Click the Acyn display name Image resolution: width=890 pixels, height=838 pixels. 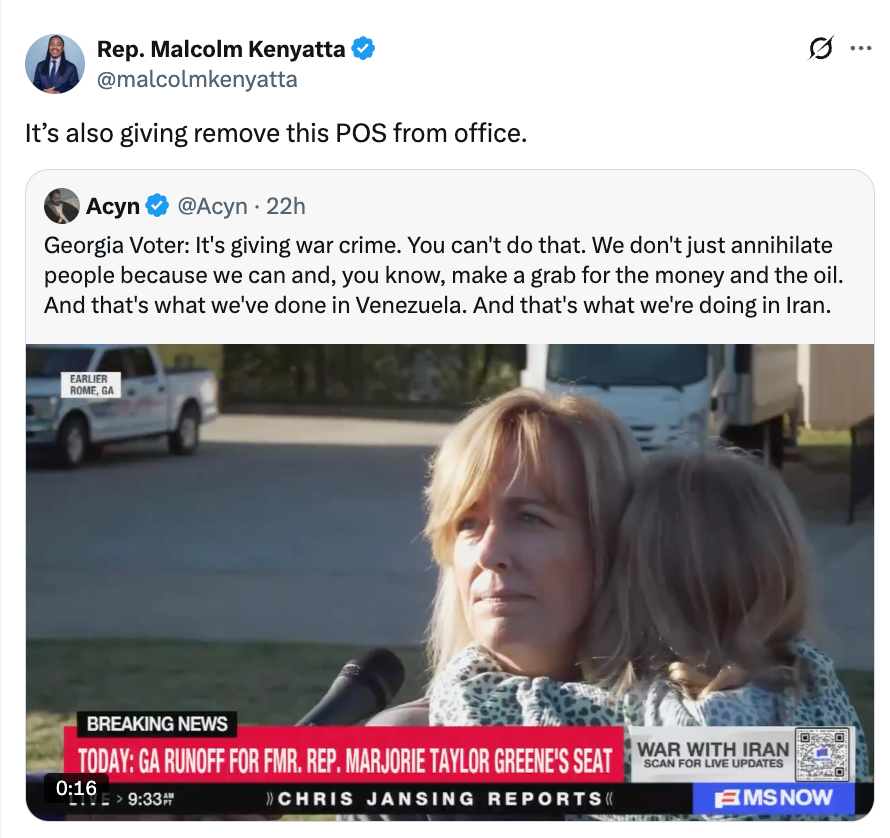112,206
